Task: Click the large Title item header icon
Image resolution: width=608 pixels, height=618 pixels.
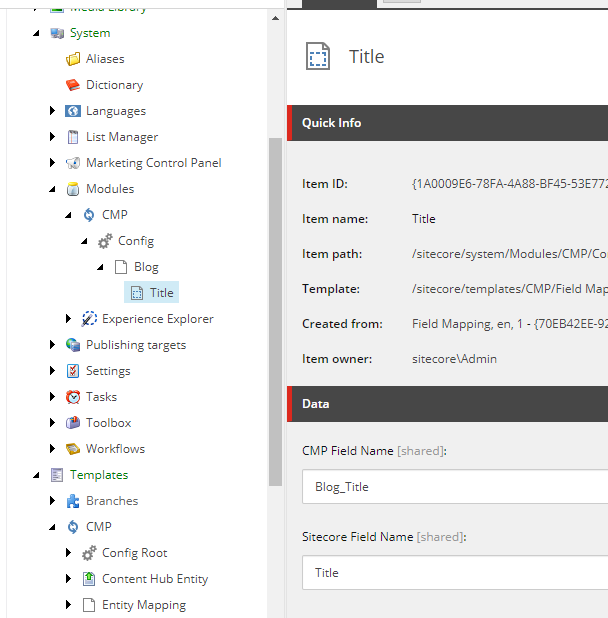Action: 318,56
